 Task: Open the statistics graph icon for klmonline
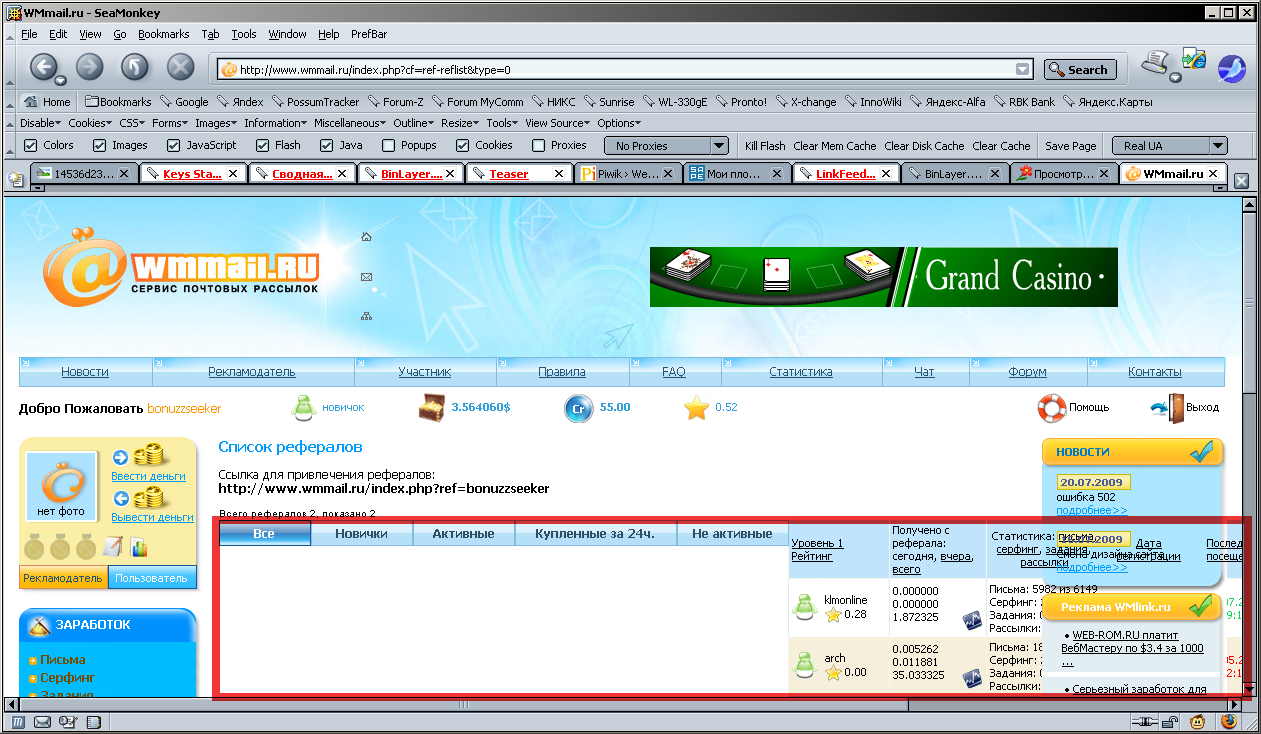(x=970, y=620)
